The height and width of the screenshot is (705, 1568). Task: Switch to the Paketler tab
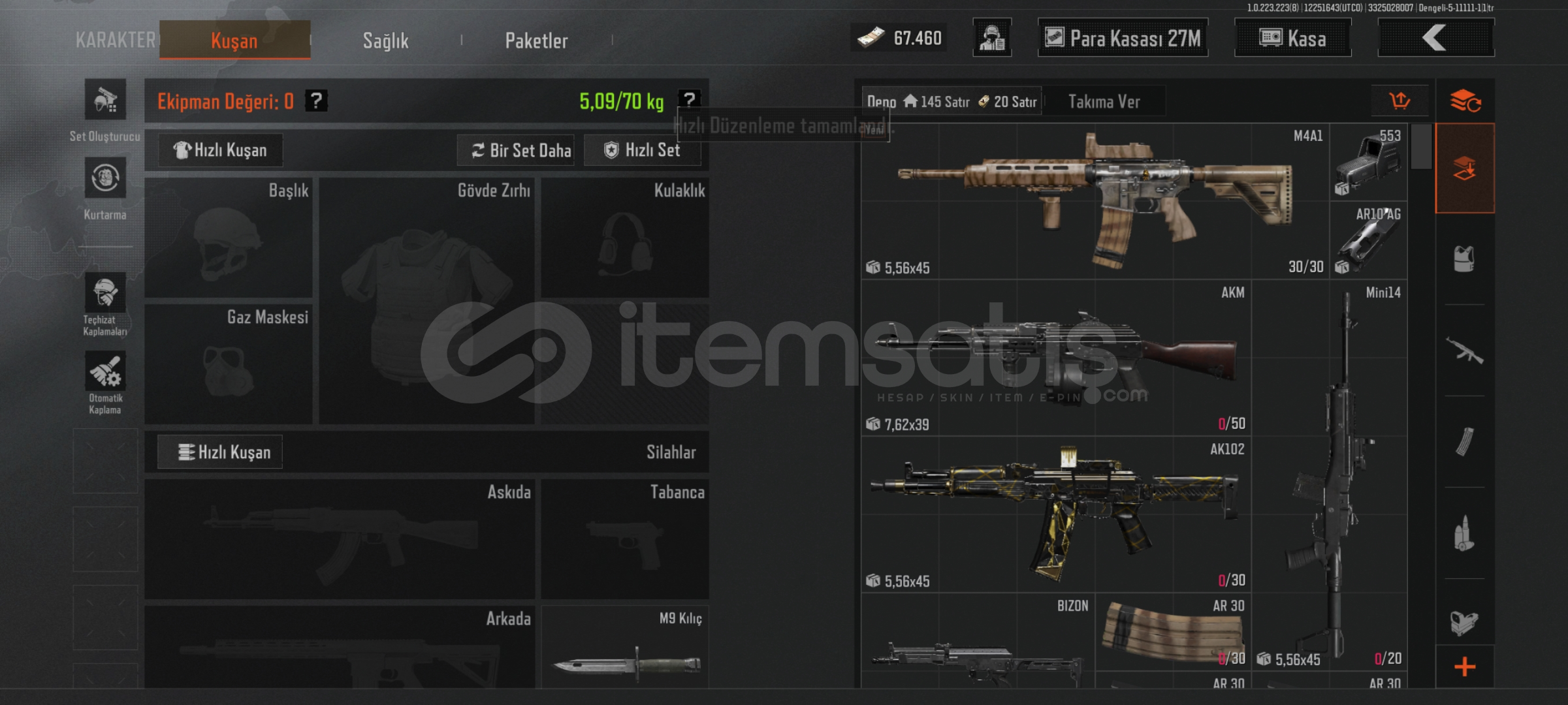pyautogui.click(x=536, y=40)
